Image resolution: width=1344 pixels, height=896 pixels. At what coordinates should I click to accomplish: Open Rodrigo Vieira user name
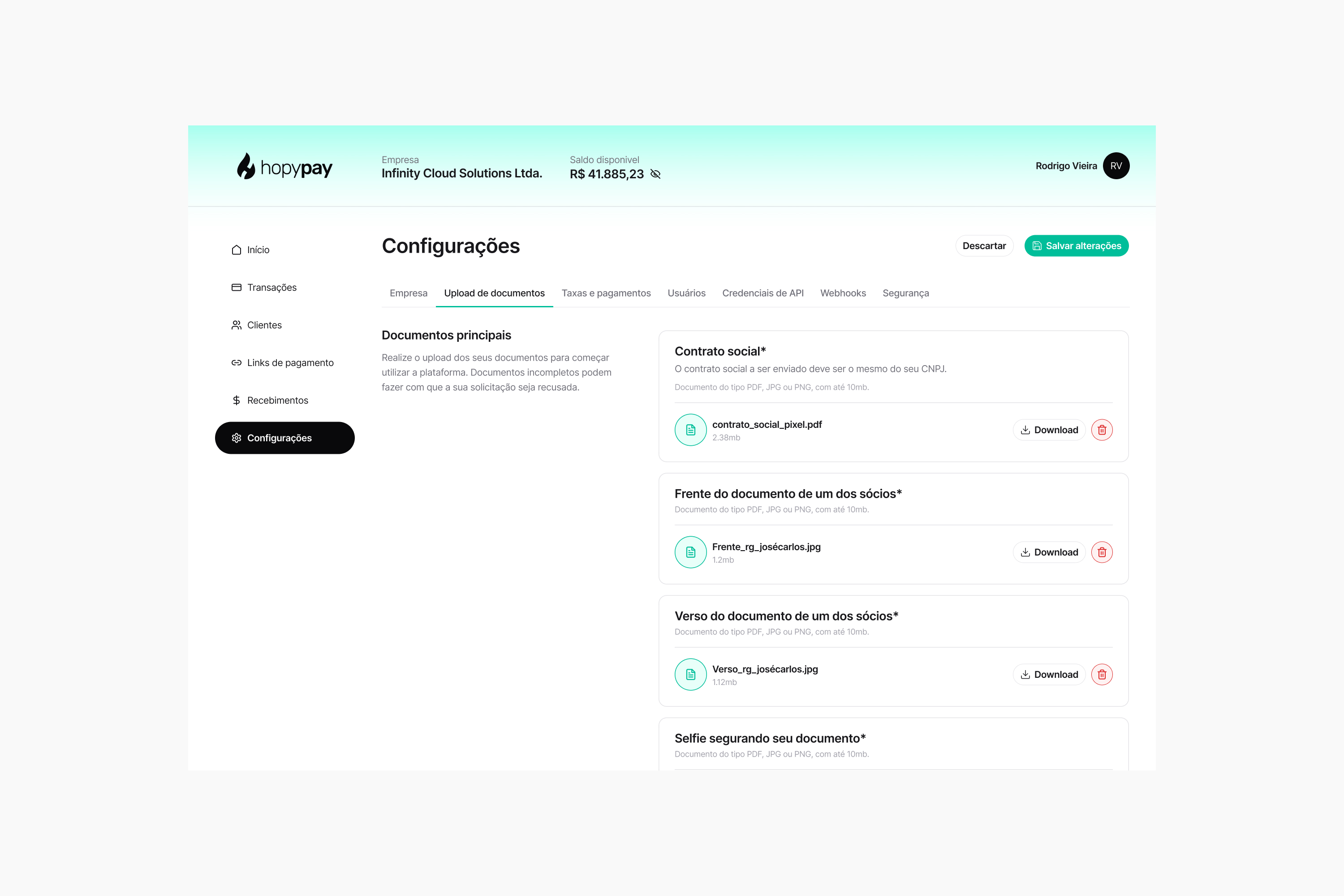point(1066,166)
